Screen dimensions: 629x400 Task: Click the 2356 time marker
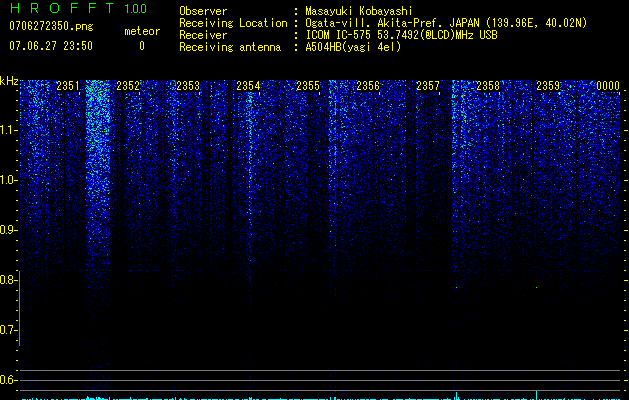pyautogui.click(x=368, y=86)
